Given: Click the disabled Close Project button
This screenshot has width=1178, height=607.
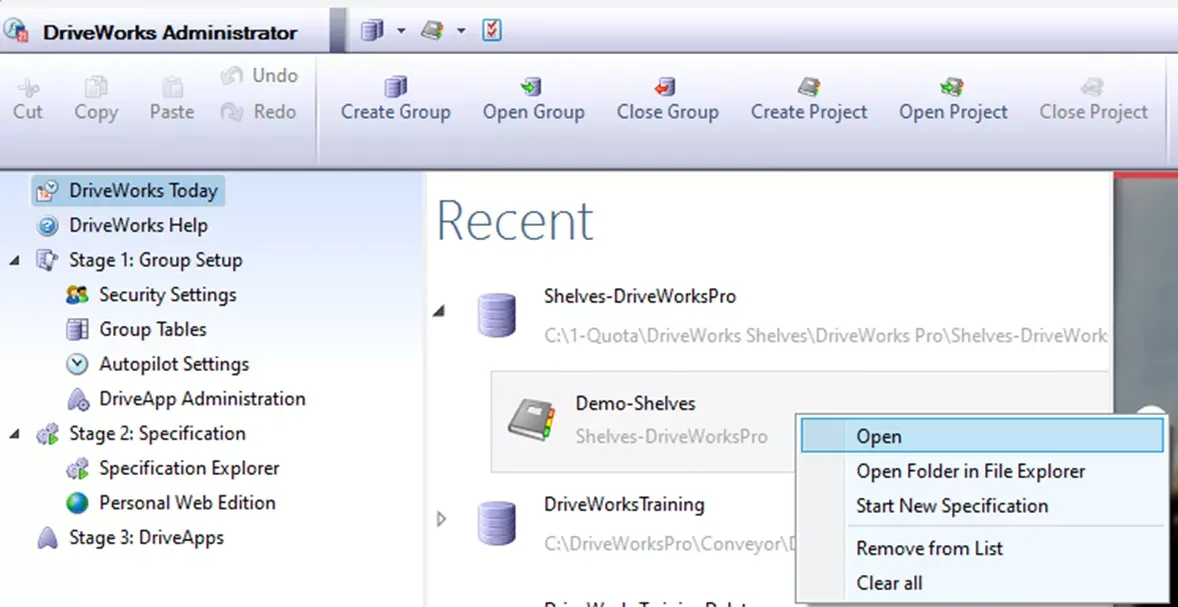Looking at the screenshot, I should click(x=1093, y=99).
